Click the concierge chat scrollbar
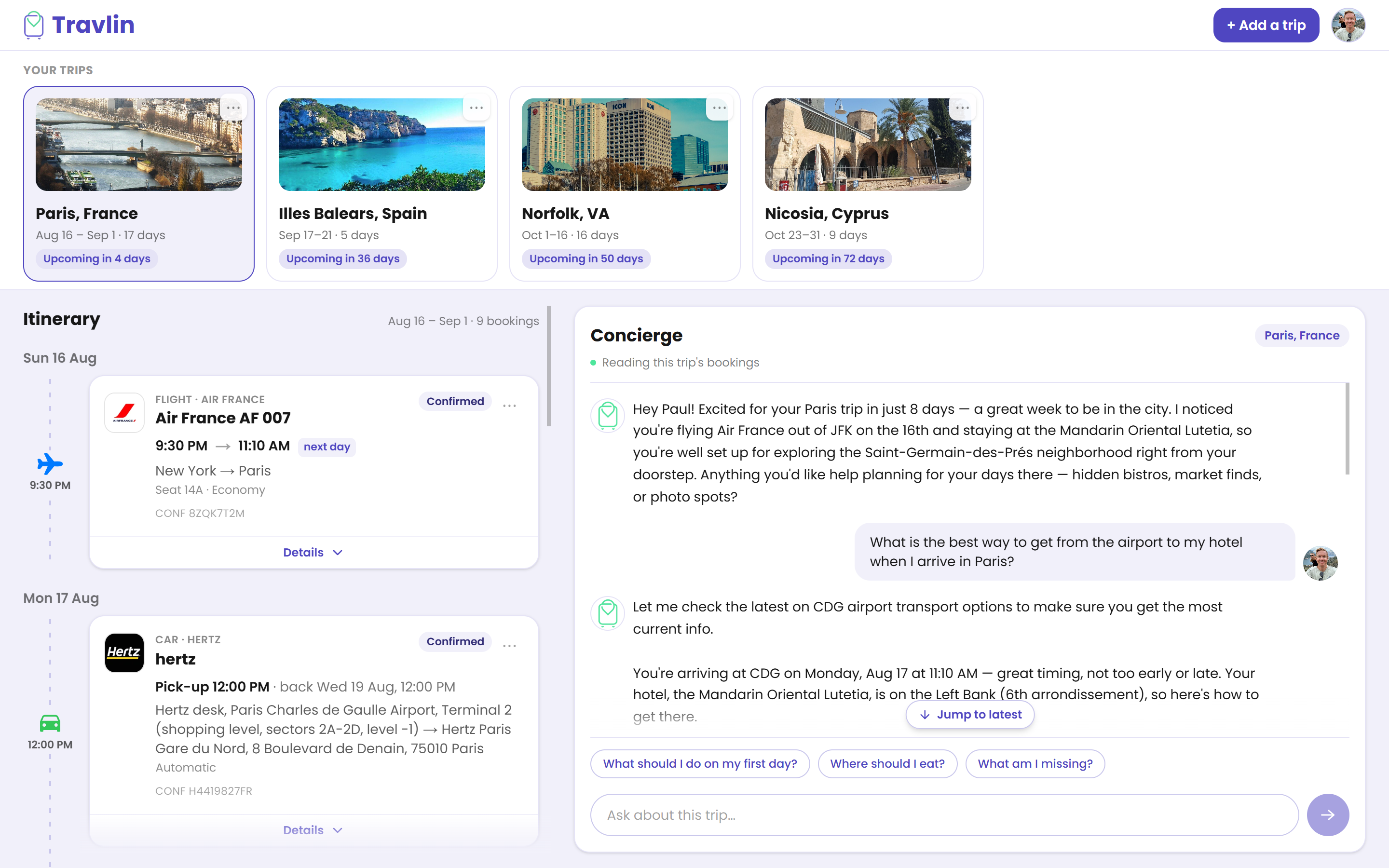Viewport: 1389px width, 868px height. [1347, 428]
